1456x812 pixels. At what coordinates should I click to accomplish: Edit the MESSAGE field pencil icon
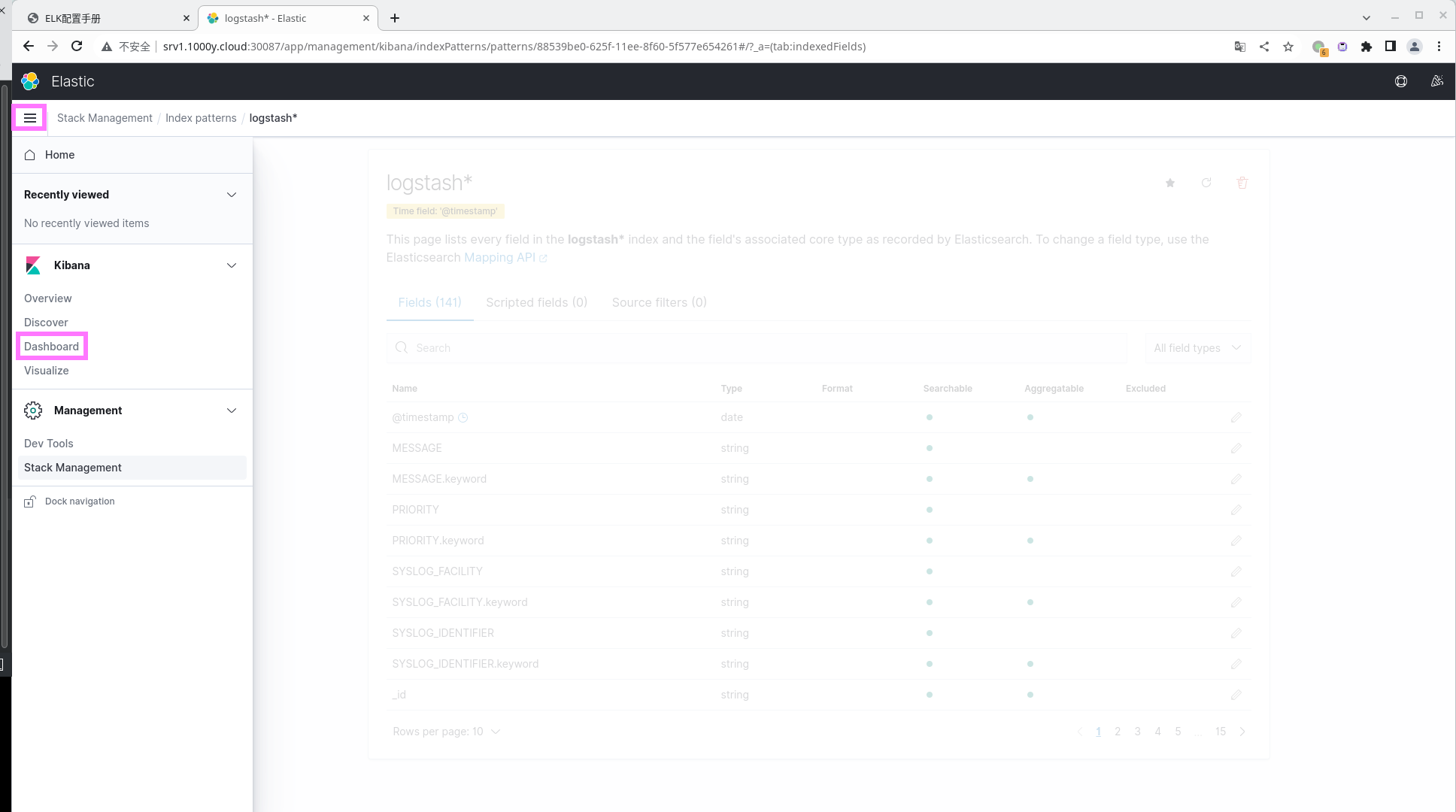1236,448
